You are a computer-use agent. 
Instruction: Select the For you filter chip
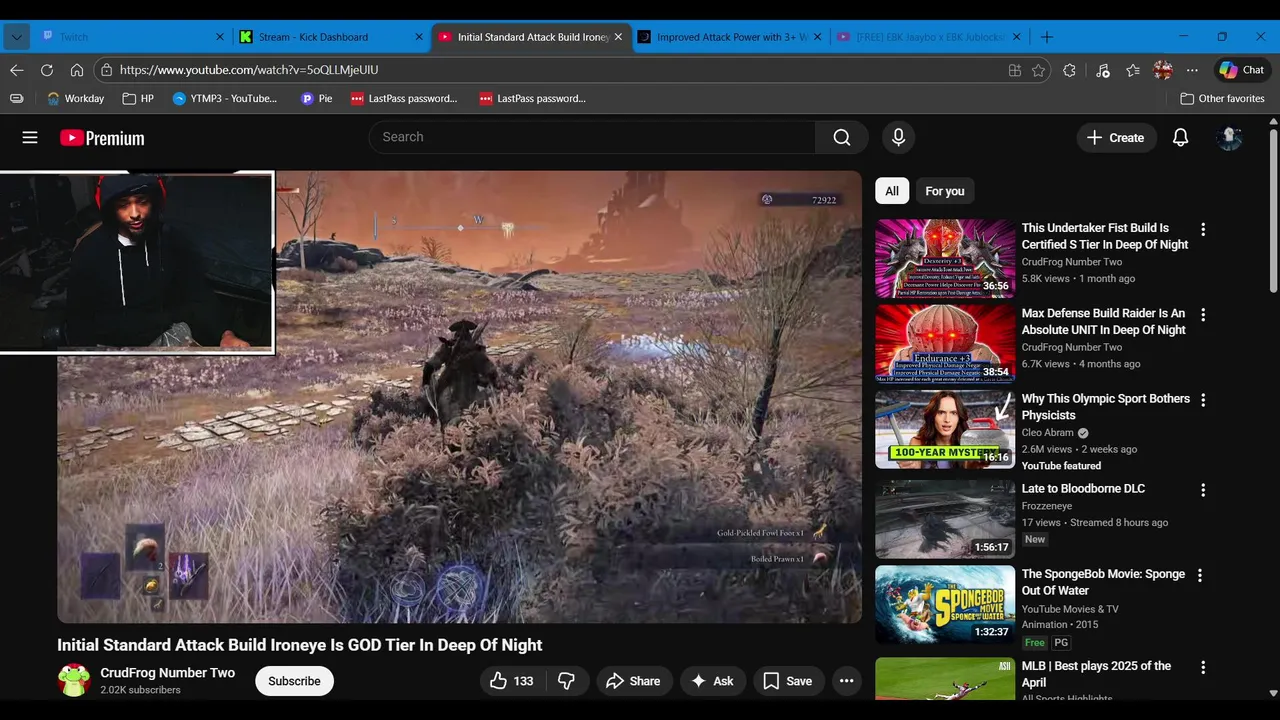[945, 191]
